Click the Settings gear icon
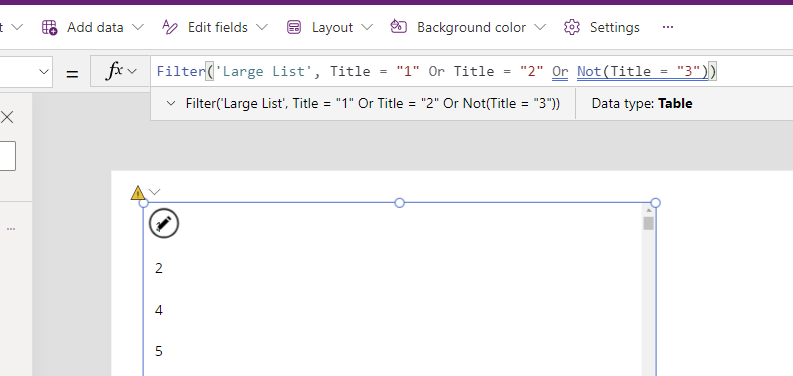Viewport: 793px width, 376px height. click(x=571, y=27)
